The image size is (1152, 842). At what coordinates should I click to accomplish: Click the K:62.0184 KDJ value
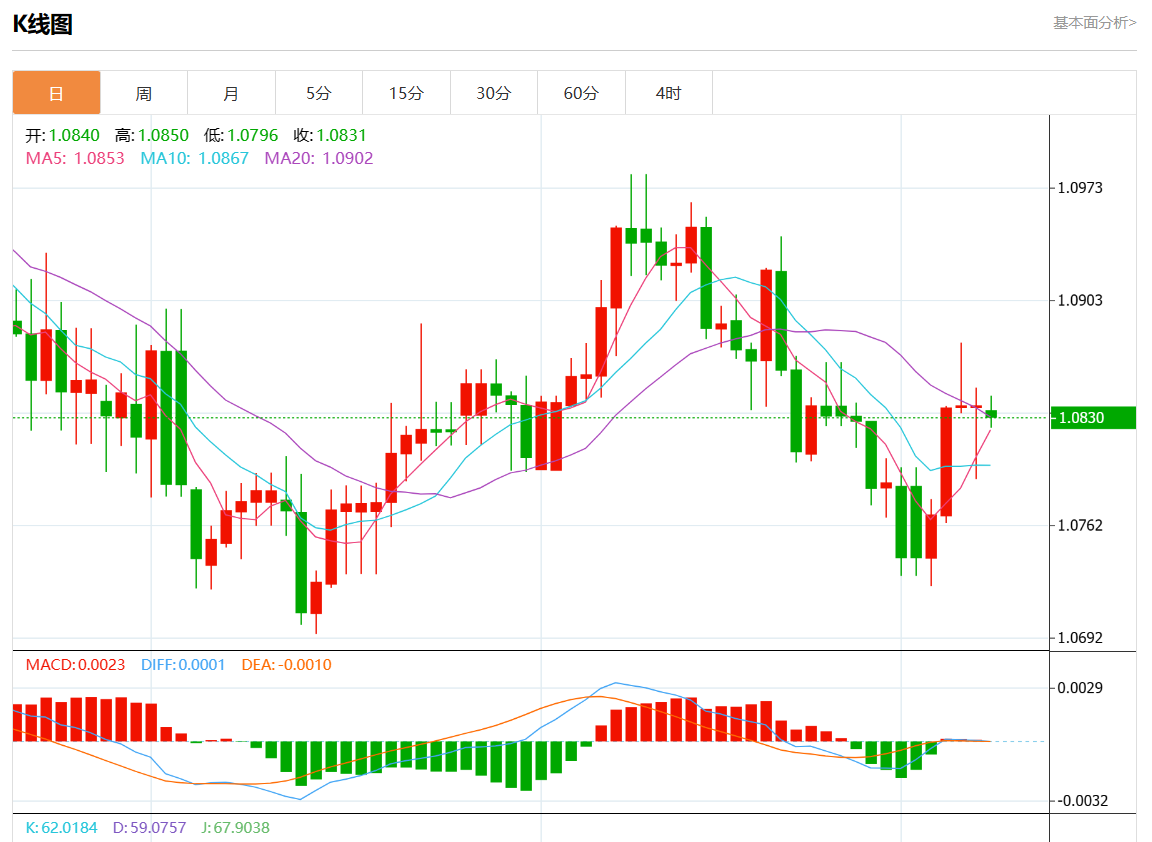tap(62, 827)
